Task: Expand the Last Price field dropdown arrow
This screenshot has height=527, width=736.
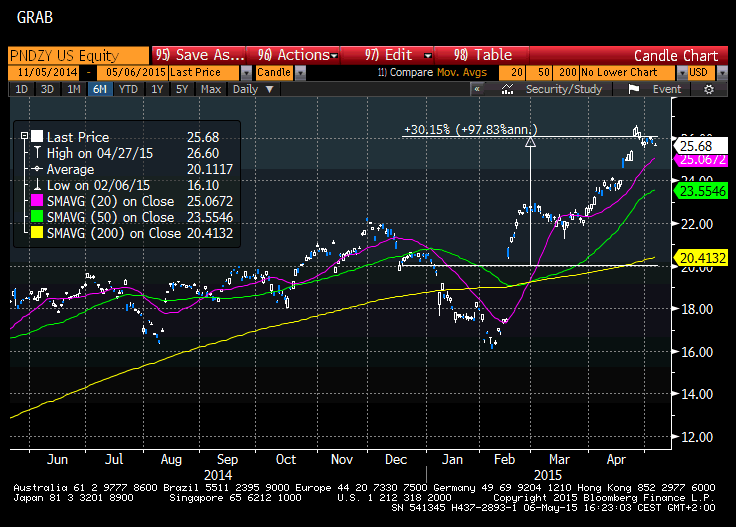Action: coord(246,73)
